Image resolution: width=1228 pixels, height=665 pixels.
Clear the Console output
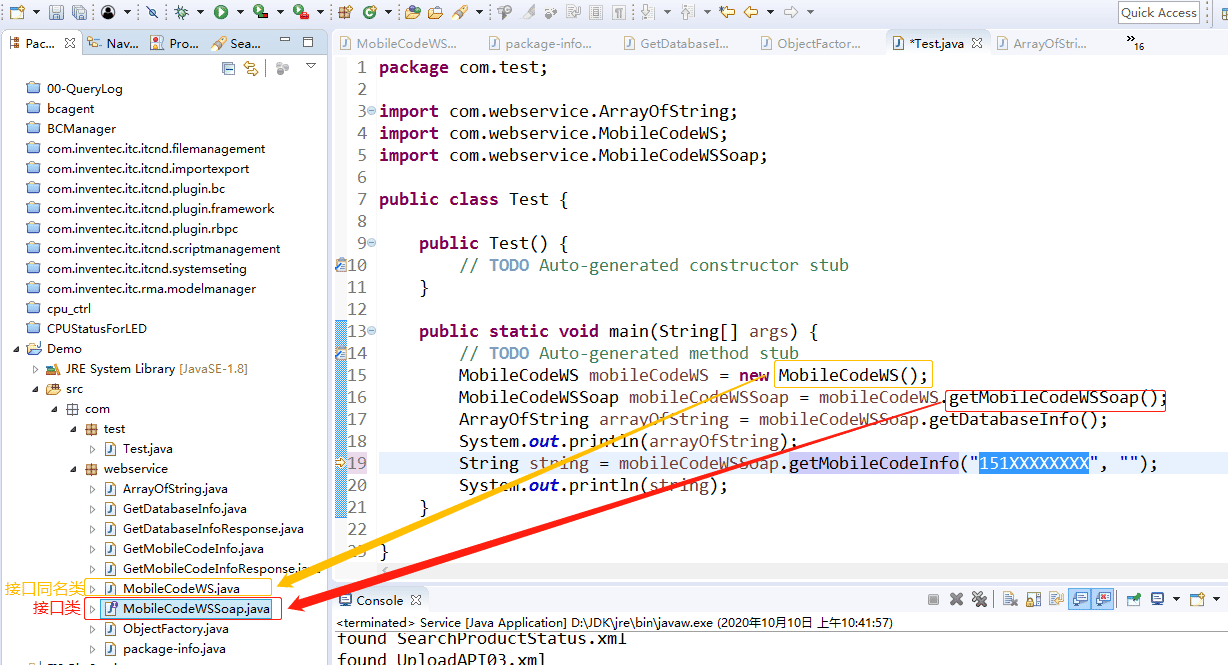1009,600
